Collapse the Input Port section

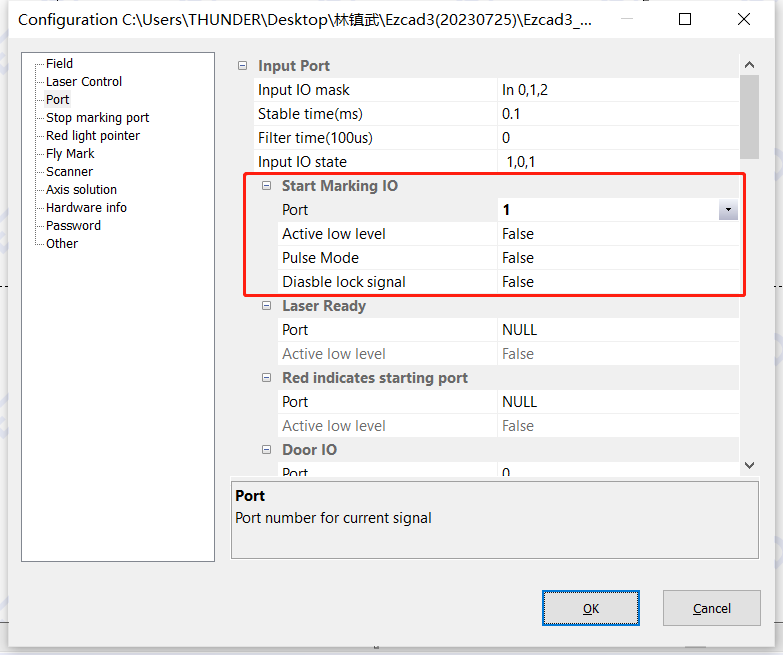click(x=242, y=65)
